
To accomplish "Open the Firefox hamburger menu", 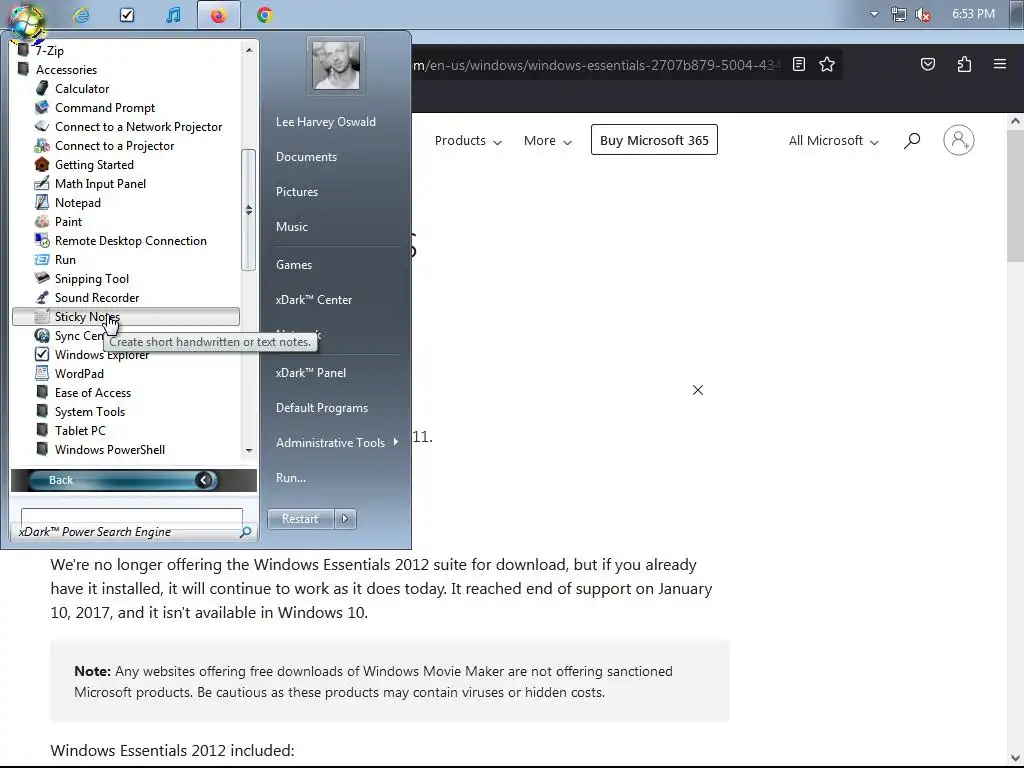I will coord(1000,64).
